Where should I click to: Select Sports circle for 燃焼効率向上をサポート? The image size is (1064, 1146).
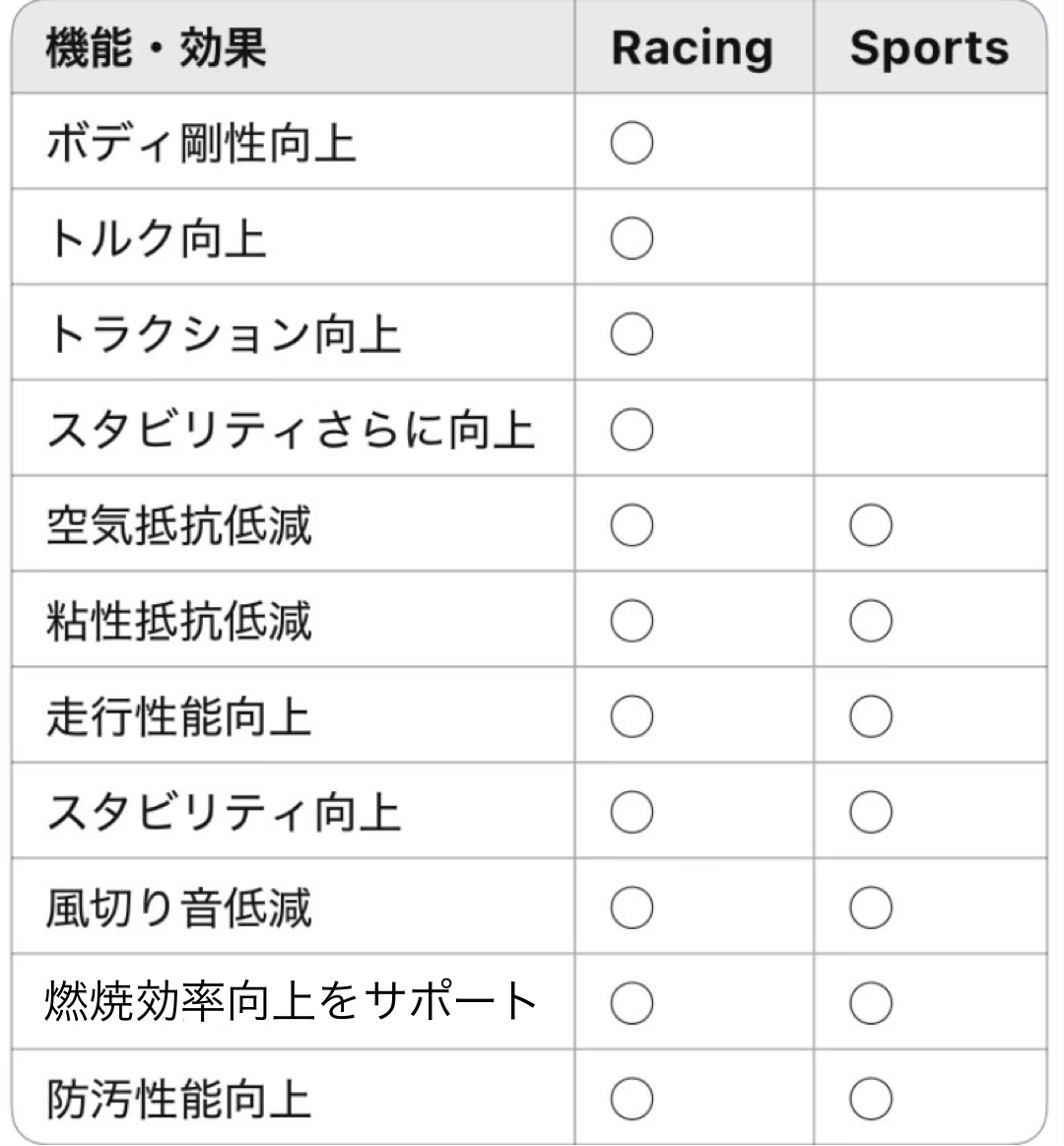[871, 1003]
